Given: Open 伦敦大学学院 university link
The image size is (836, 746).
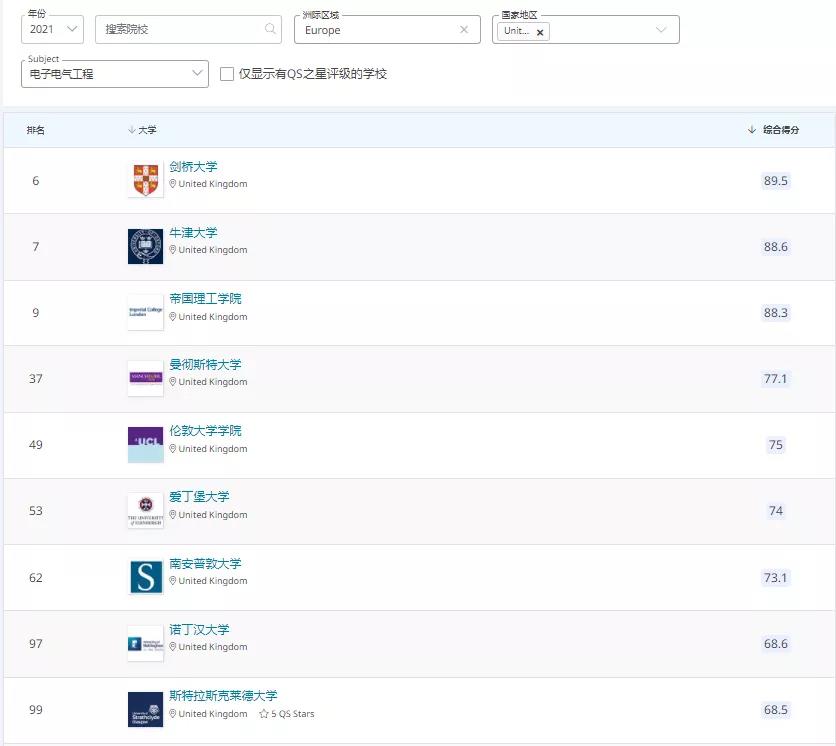Looking at the screenshot, I should pyautogui.click(x=205, y=430).
